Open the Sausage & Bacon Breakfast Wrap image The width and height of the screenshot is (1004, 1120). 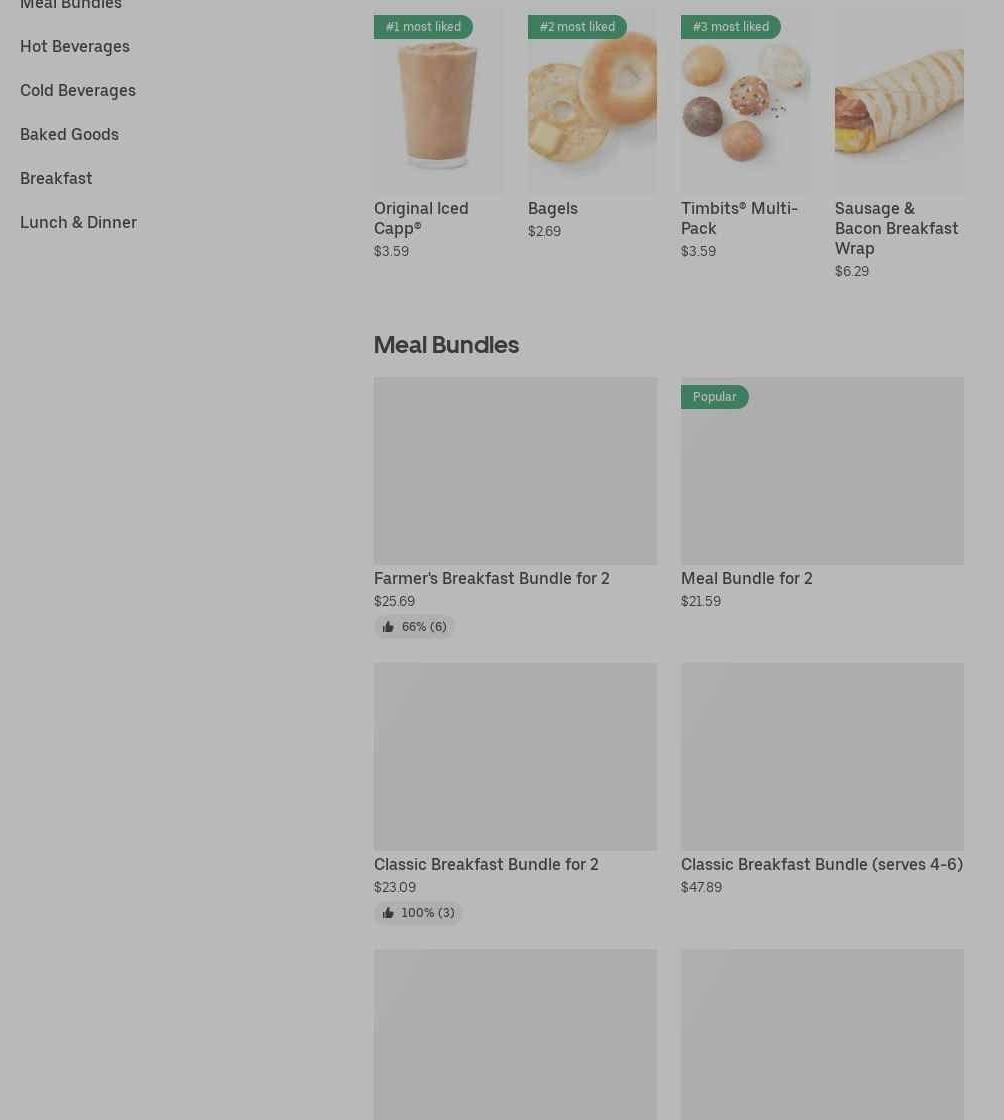(899, 101)
